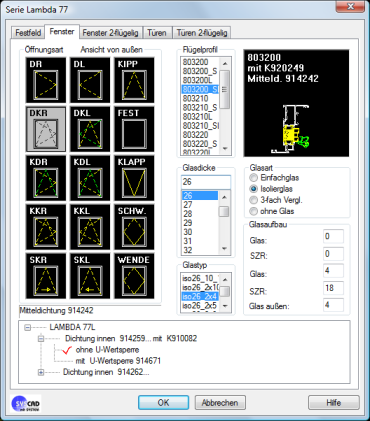Image resolution: width=370 pixels, height=421 pixels.
Task: Collapse Dichtung innen 914259 tree node
Action: click(41, 339)
